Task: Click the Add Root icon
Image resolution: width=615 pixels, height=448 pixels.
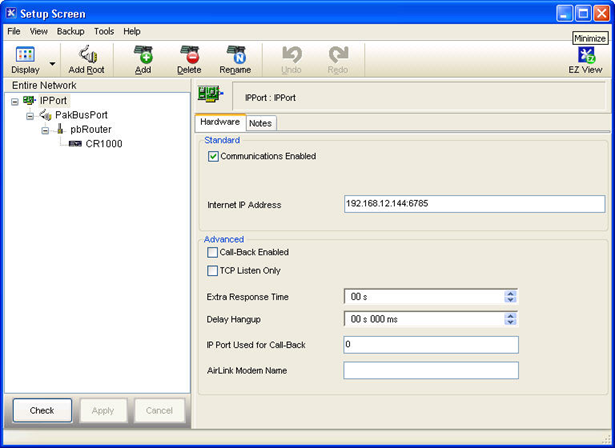Action: point(86,55)
